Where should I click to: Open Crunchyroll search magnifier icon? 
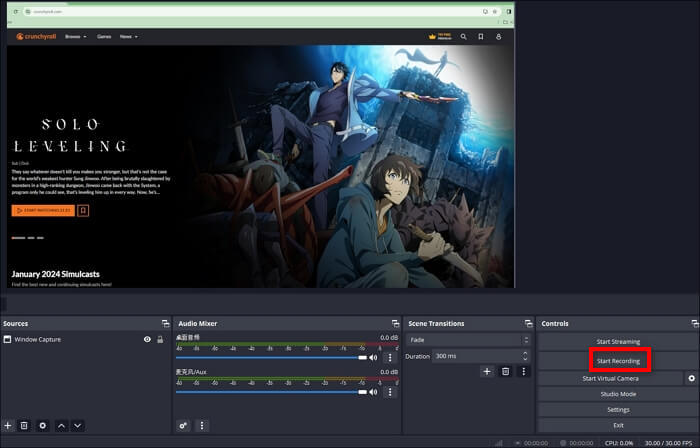463,37
